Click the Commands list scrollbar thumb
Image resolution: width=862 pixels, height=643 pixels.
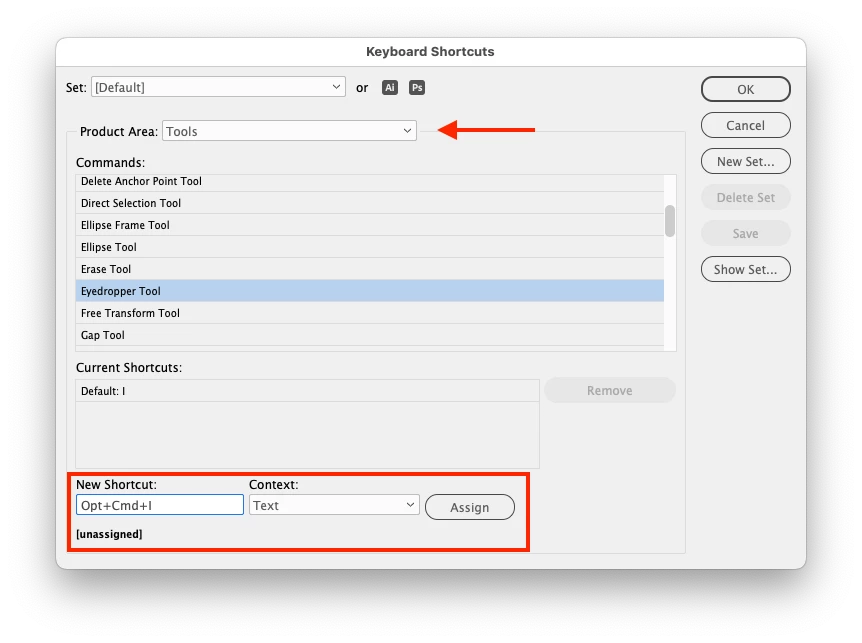point(670,221)
